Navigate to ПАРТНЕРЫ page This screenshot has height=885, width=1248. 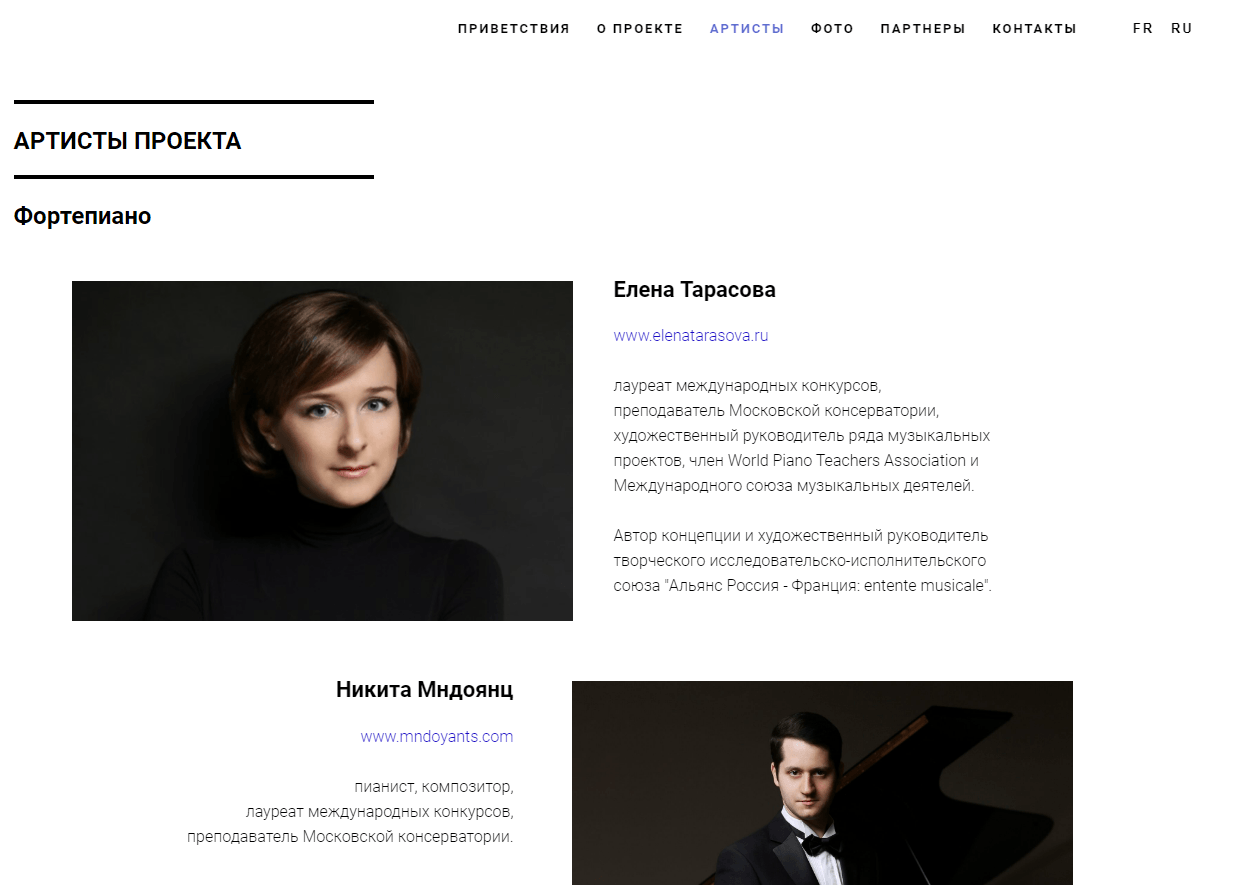pos(923,29)
